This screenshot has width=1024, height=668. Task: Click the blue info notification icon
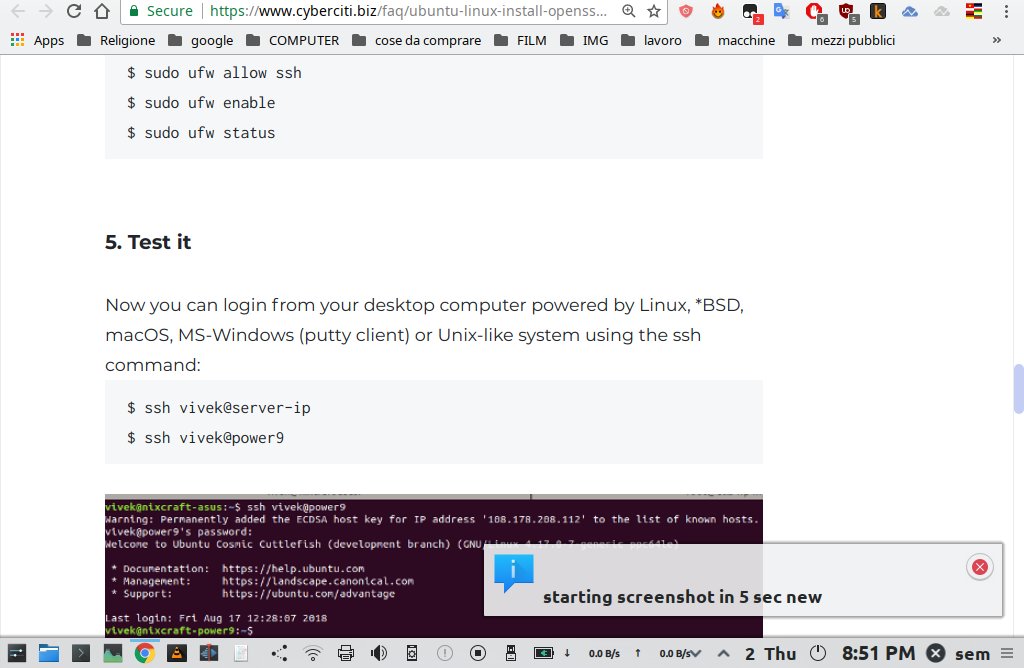tap(514, 573)
